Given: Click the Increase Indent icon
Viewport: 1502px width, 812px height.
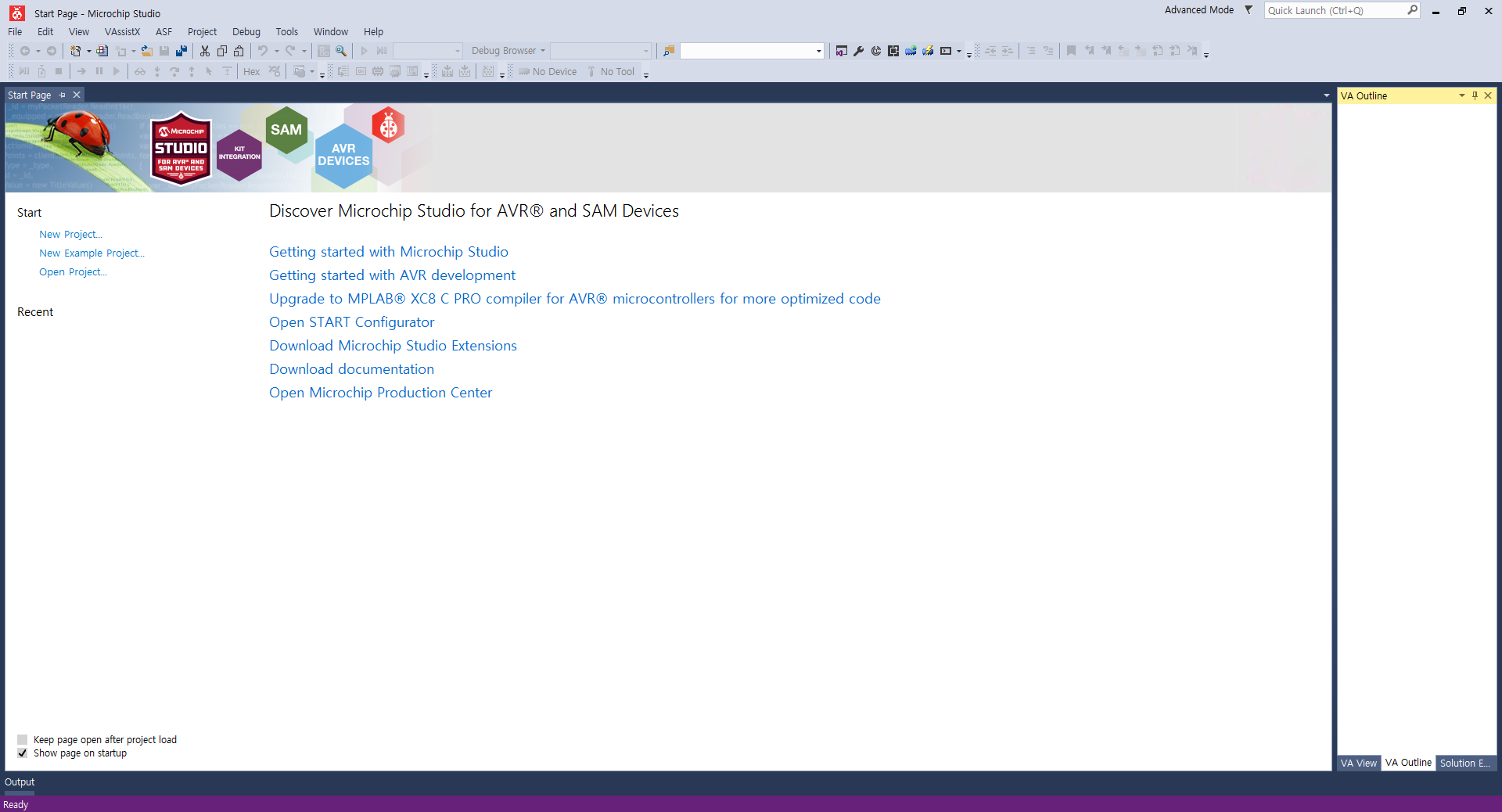Looking at the screenshot, I should tap(1008, 51).
